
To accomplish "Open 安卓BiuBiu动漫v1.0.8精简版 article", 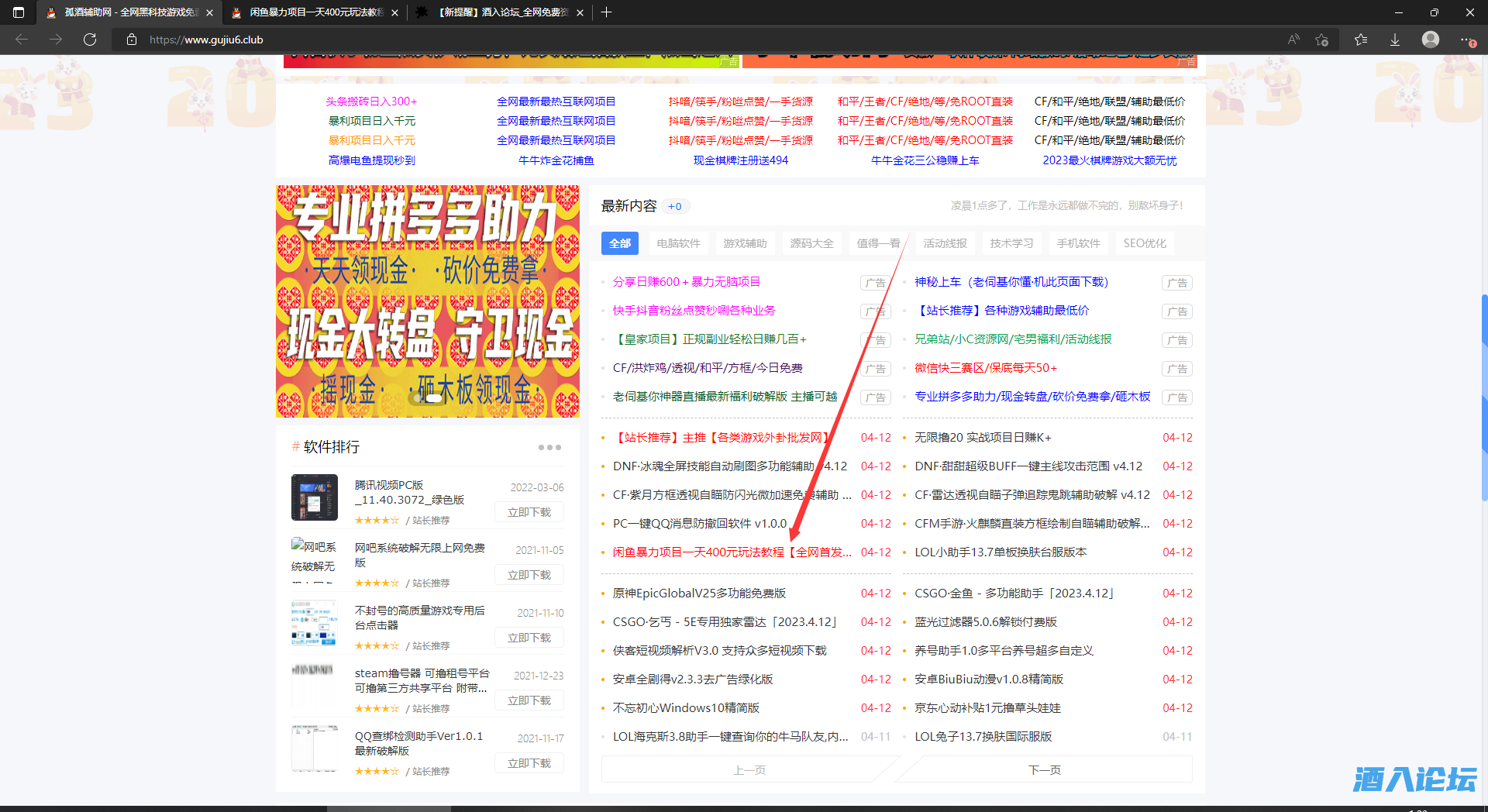I will tap(989, 680).
